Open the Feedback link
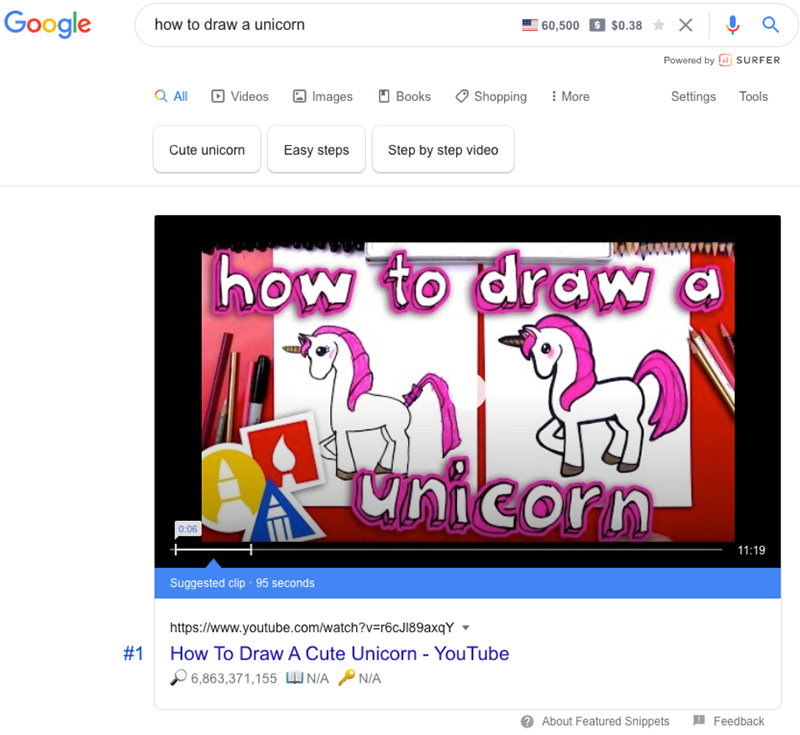The height and width of the screenshot is (735, 800). tap(739, 721)
